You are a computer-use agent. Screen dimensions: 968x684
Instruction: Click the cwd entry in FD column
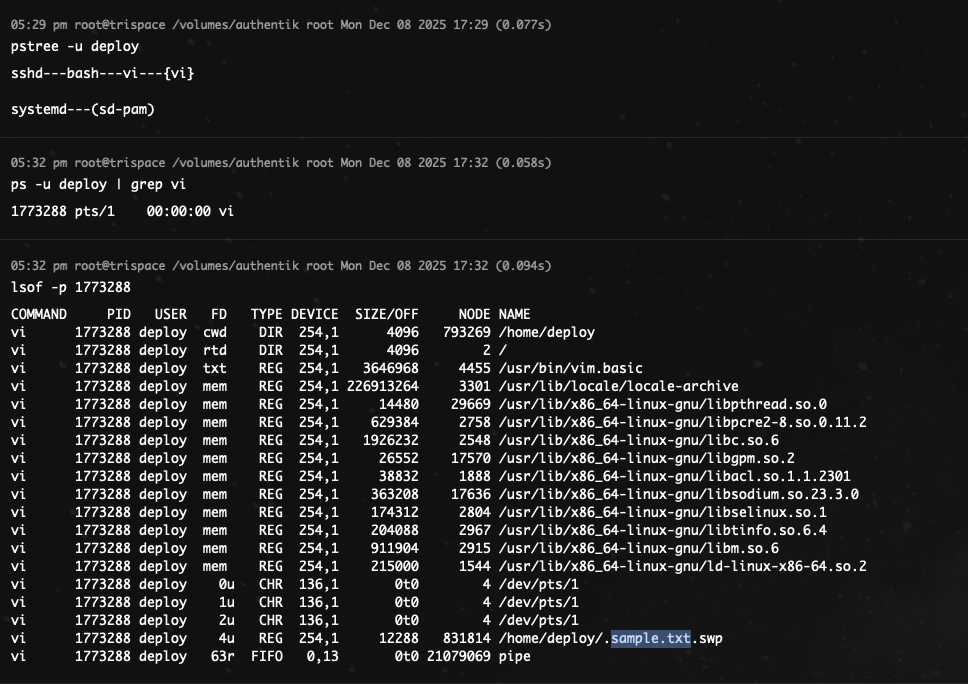tap(215, 332)
